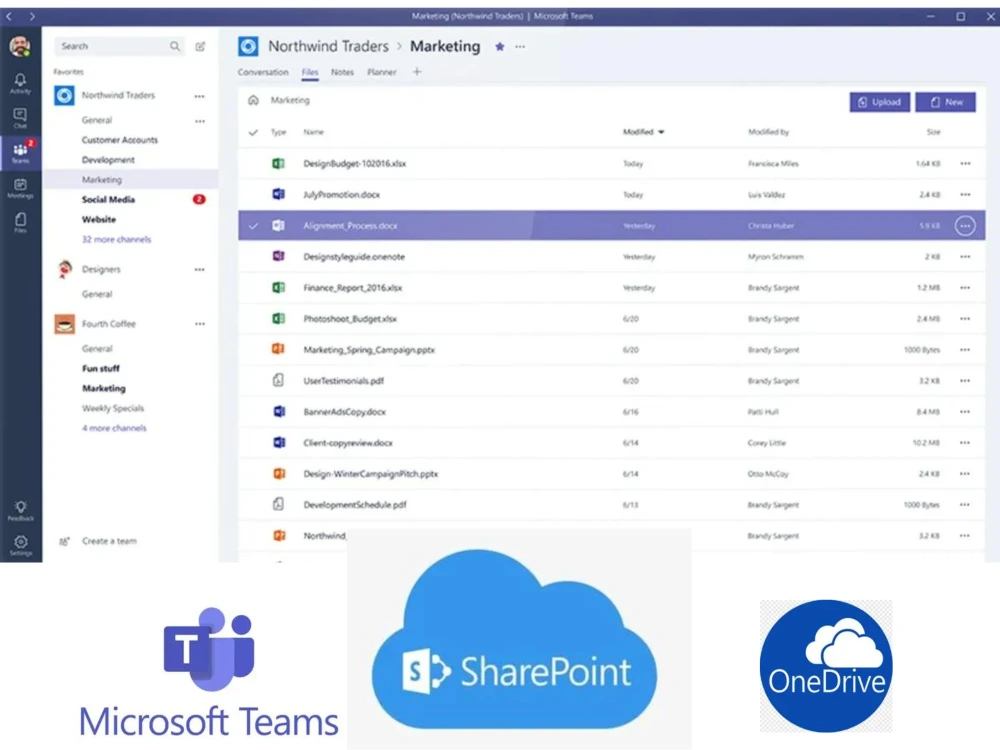
Task: Open more options for Northwind Traders team
Action: click(200, 95)
